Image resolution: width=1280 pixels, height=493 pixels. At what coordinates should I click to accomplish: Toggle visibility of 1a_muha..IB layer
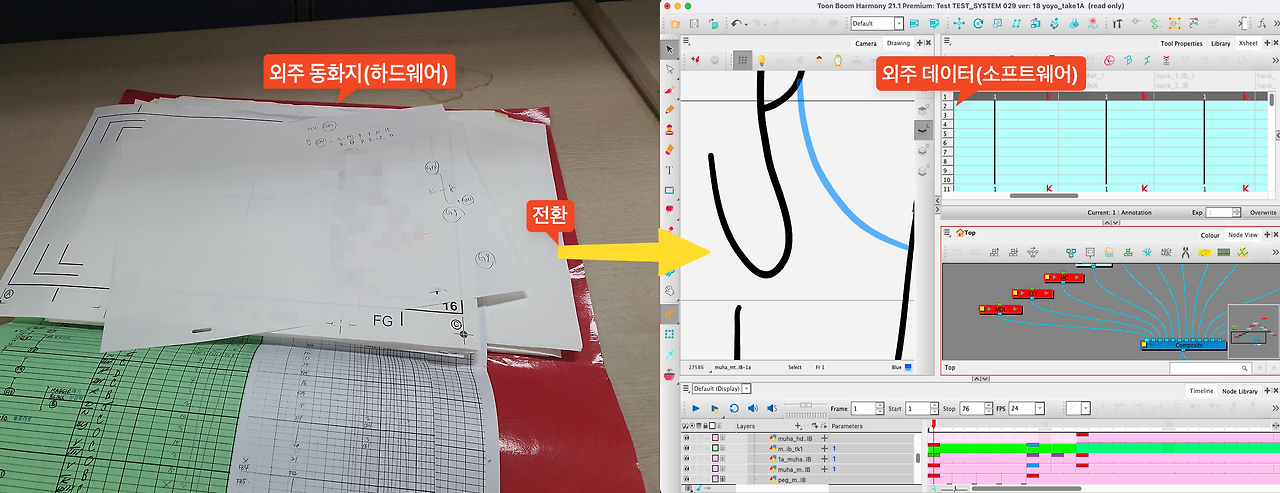click(x=686, y=459)
